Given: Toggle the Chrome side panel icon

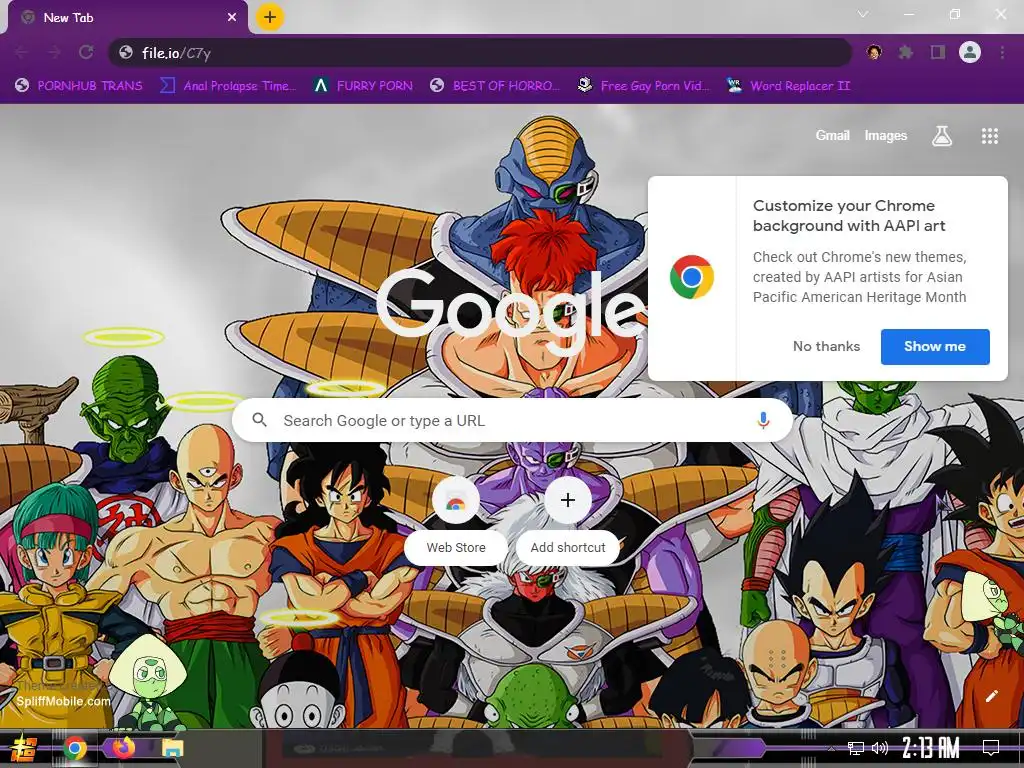Looking at the screenshot, I should pos(938,52).
